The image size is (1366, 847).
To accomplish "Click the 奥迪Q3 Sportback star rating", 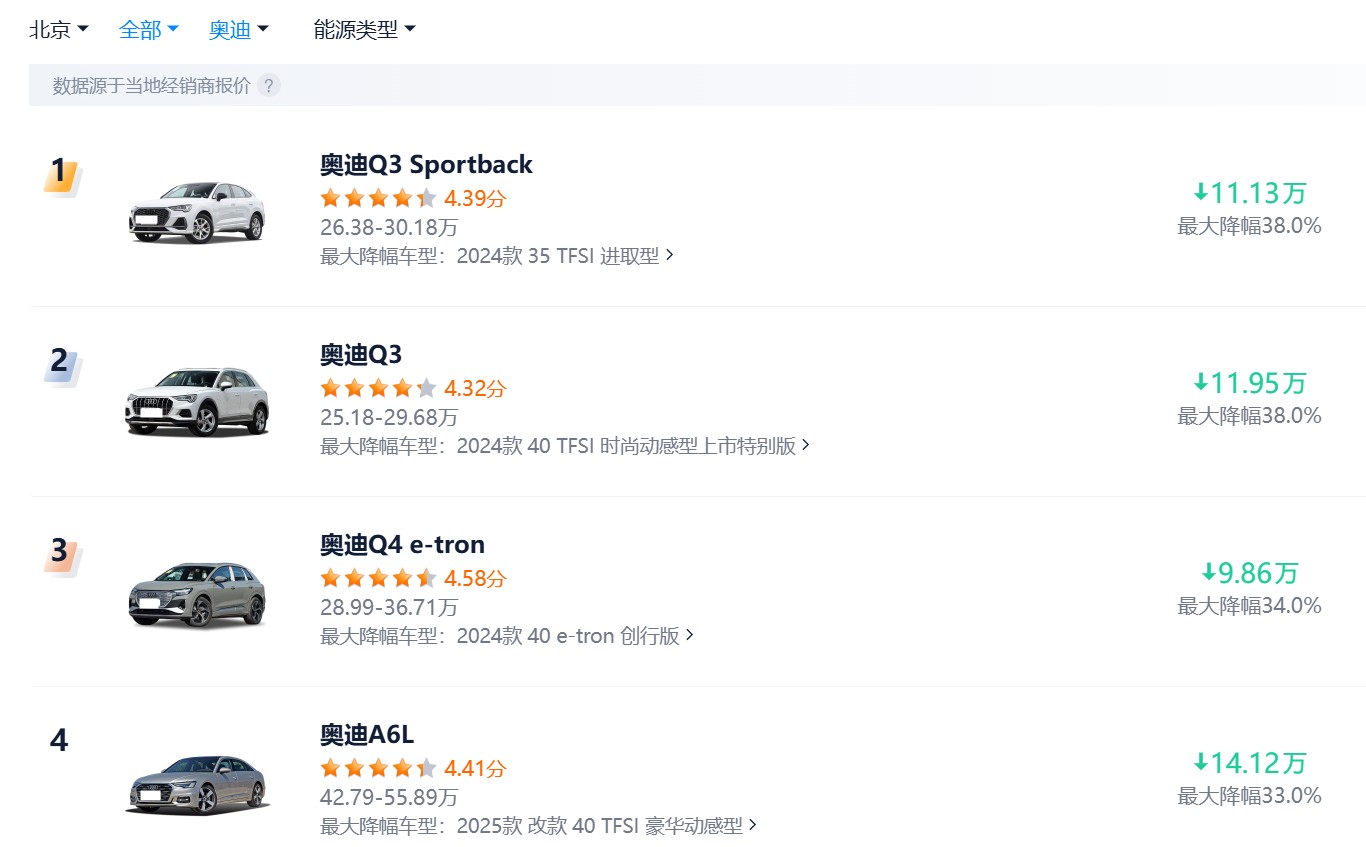I will click(x=378, y=198).
